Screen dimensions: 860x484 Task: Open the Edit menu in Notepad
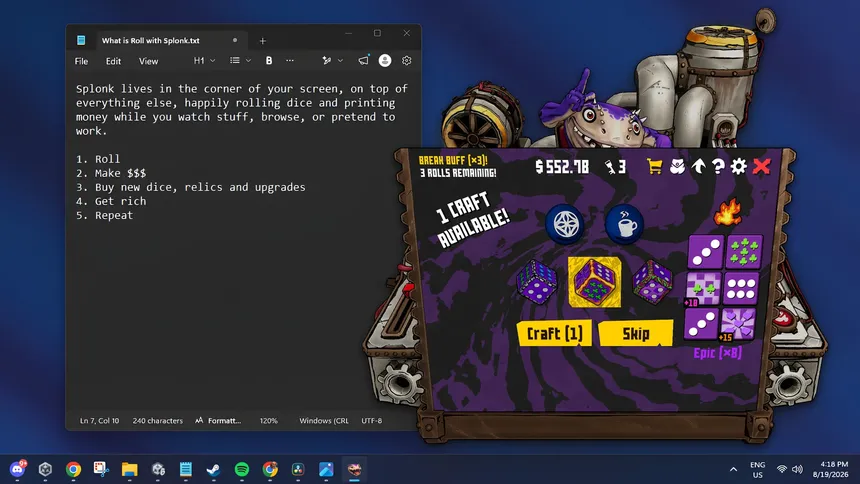pyautogui.click(x=113, y=61)
